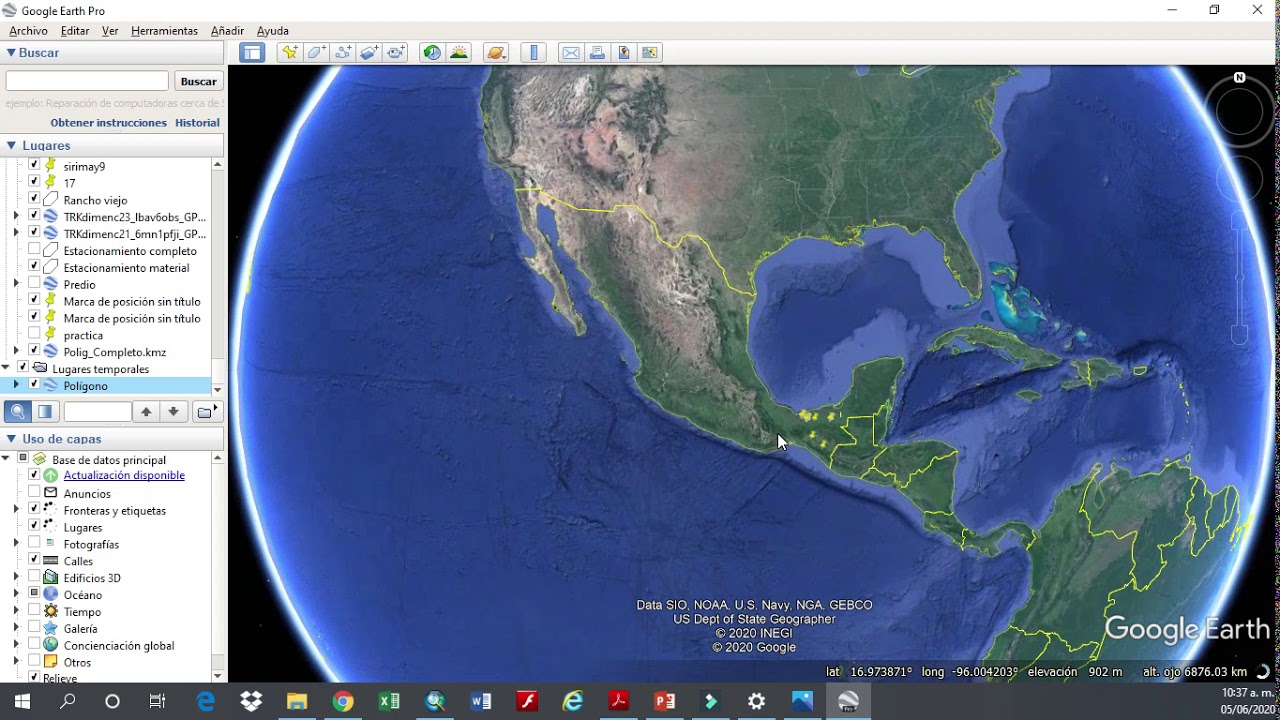Toggle the Estacionamiento material checkbox
This screenshot has height=720, width=1280.
[34, 267]
